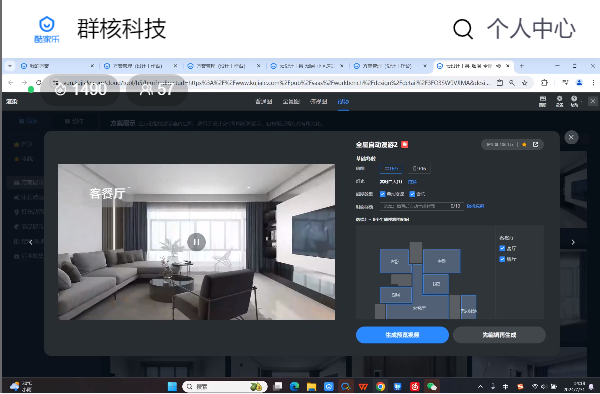Open the search magnifier next to 个人中心

point(463,29)
